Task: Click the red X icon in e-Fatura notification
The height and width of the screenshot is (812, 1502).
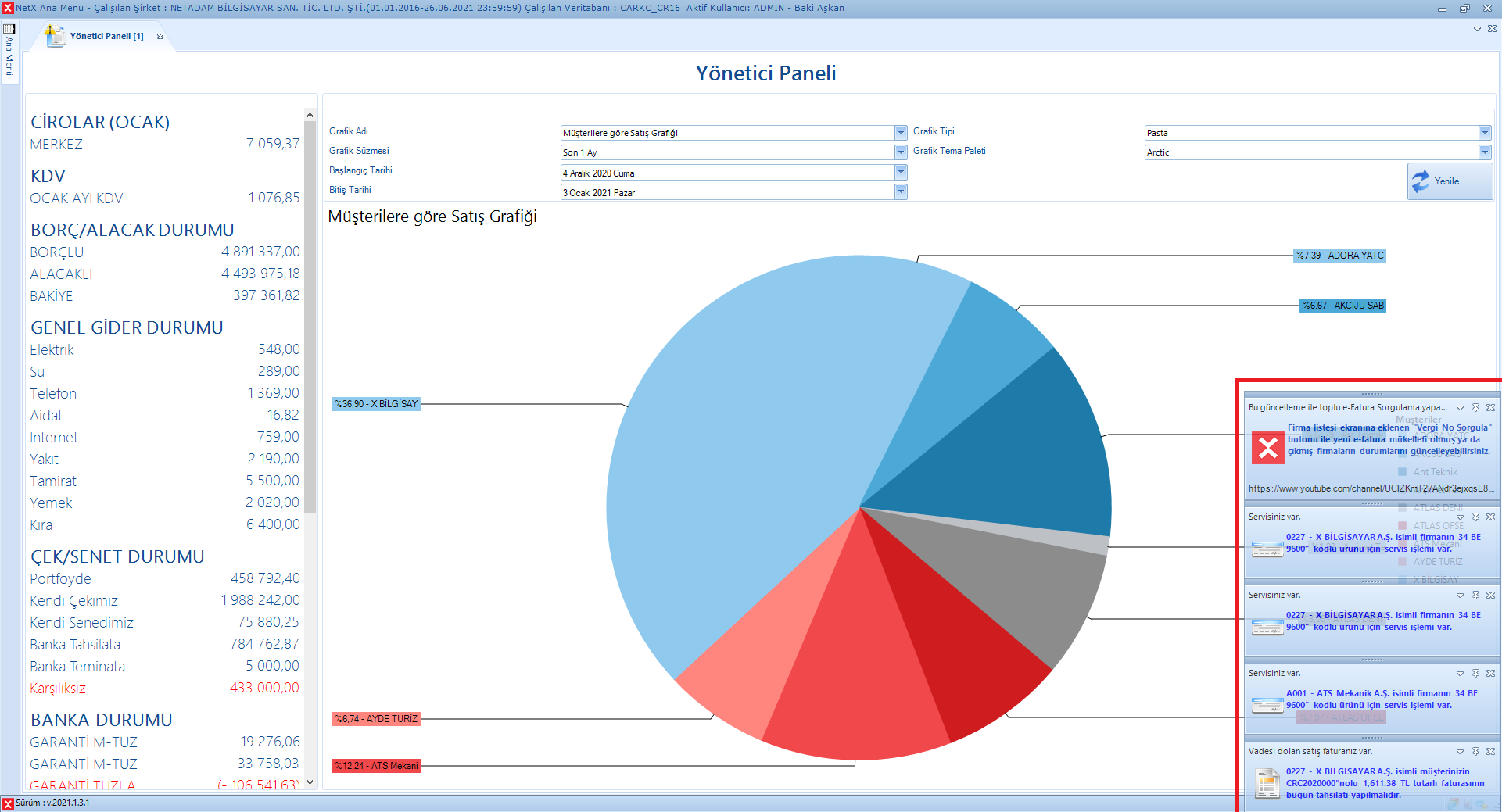Action: pyautogui.click(x=1267, y=448)
